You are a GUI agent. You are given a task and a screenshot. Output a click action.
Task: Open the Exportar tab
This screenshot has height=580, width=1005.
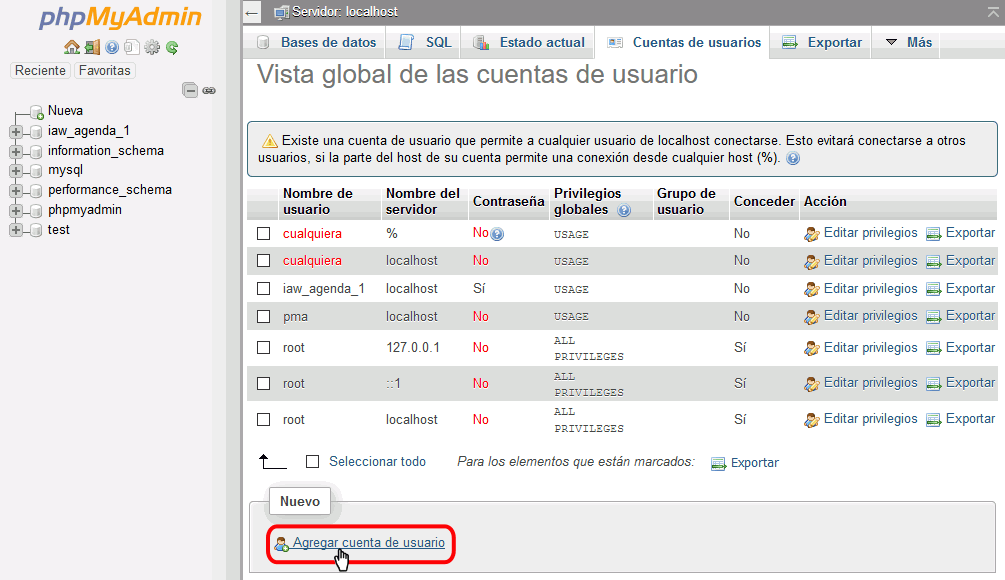[x=822, y=42]
